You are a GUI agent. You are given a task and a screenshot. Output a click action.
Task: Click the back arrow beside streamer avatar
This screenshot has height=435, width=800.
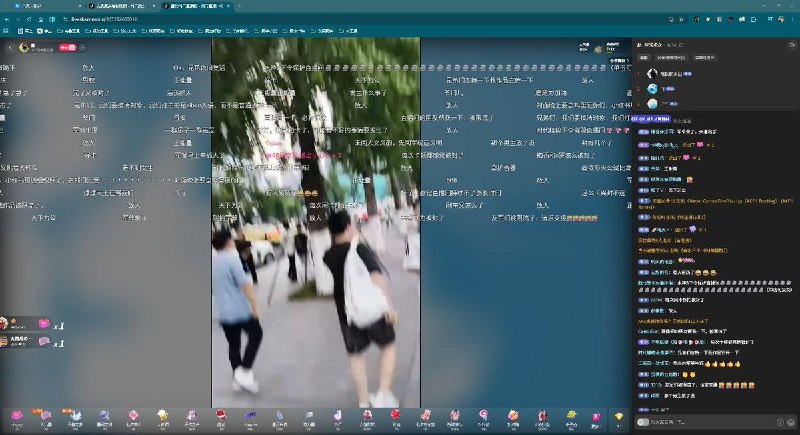[10, 47]
